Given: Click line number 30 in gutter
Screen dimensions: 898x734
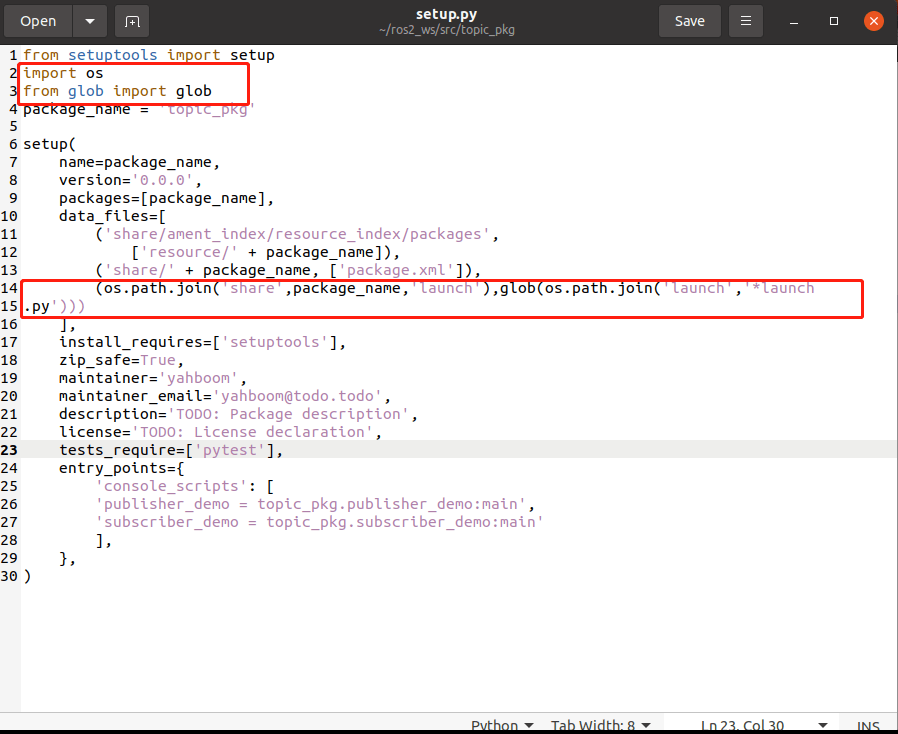Looking at the screenshot, I should tap(9, 576).
